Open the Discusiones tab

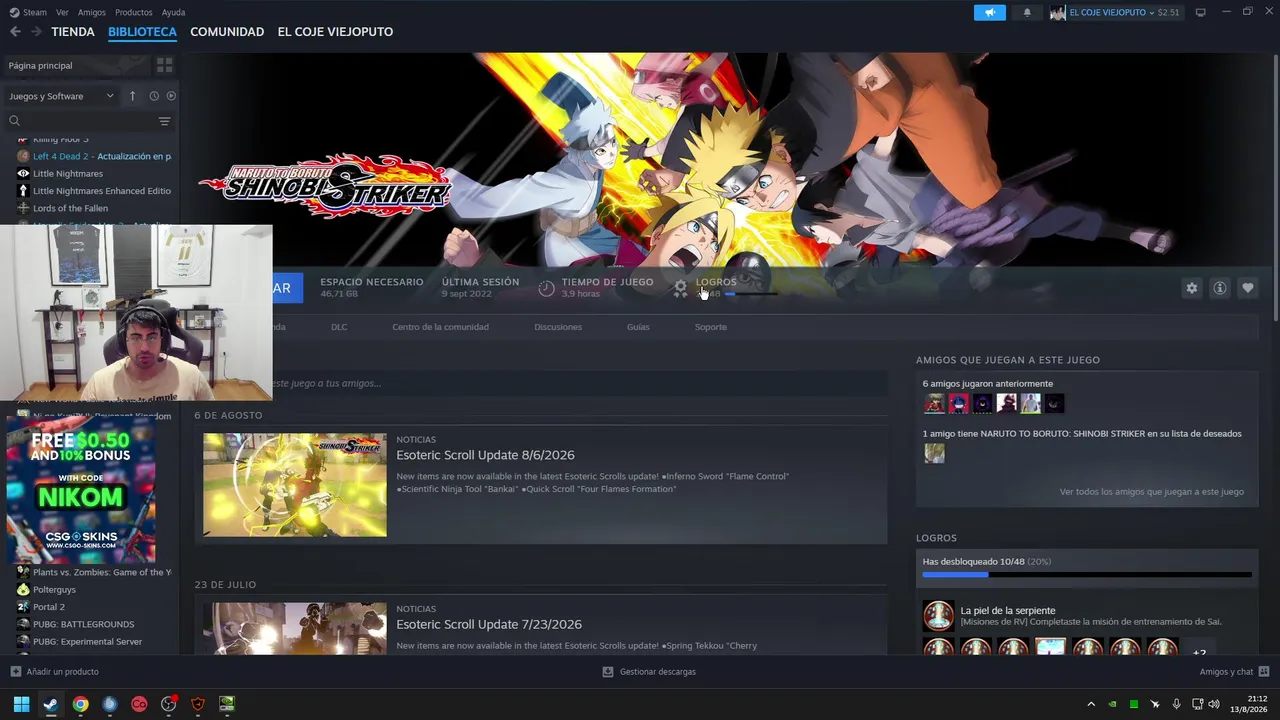(x=558, y=327)
